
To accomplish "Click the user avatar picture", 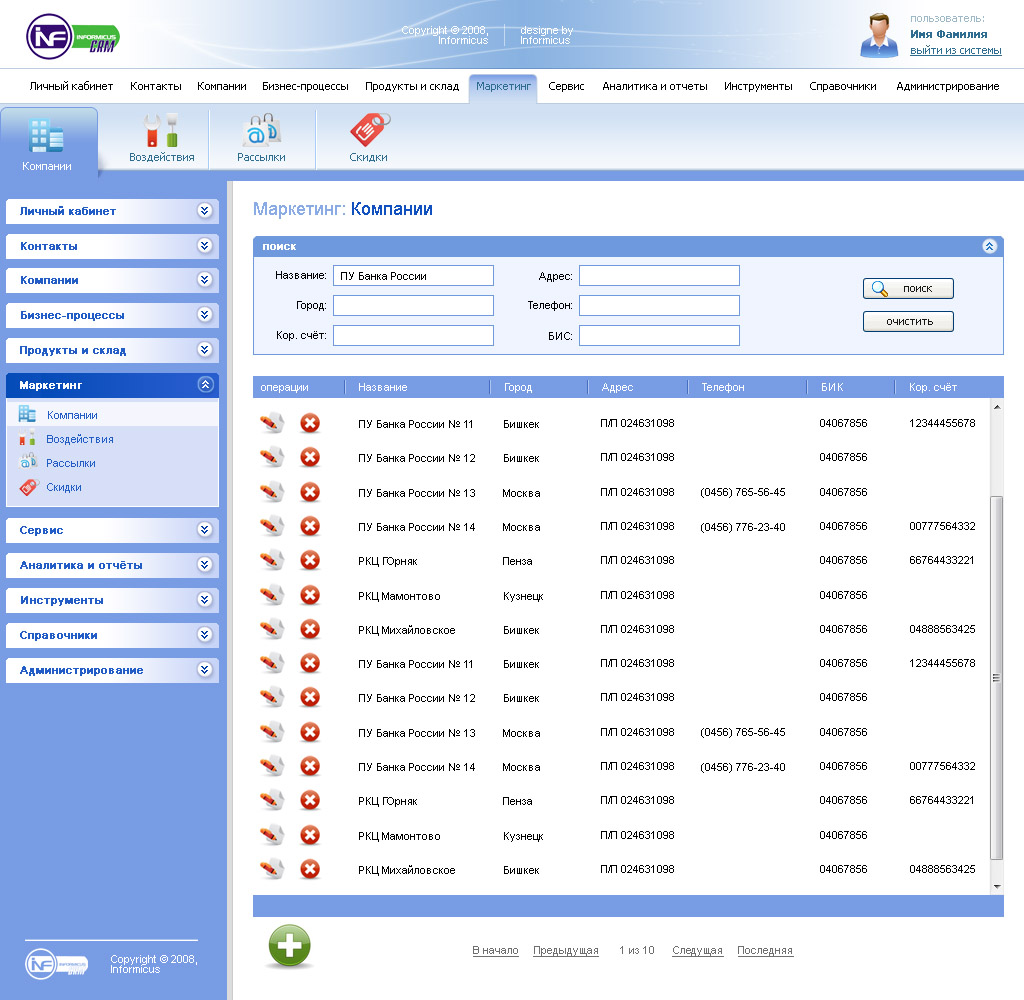I will (x=878, y=32).
